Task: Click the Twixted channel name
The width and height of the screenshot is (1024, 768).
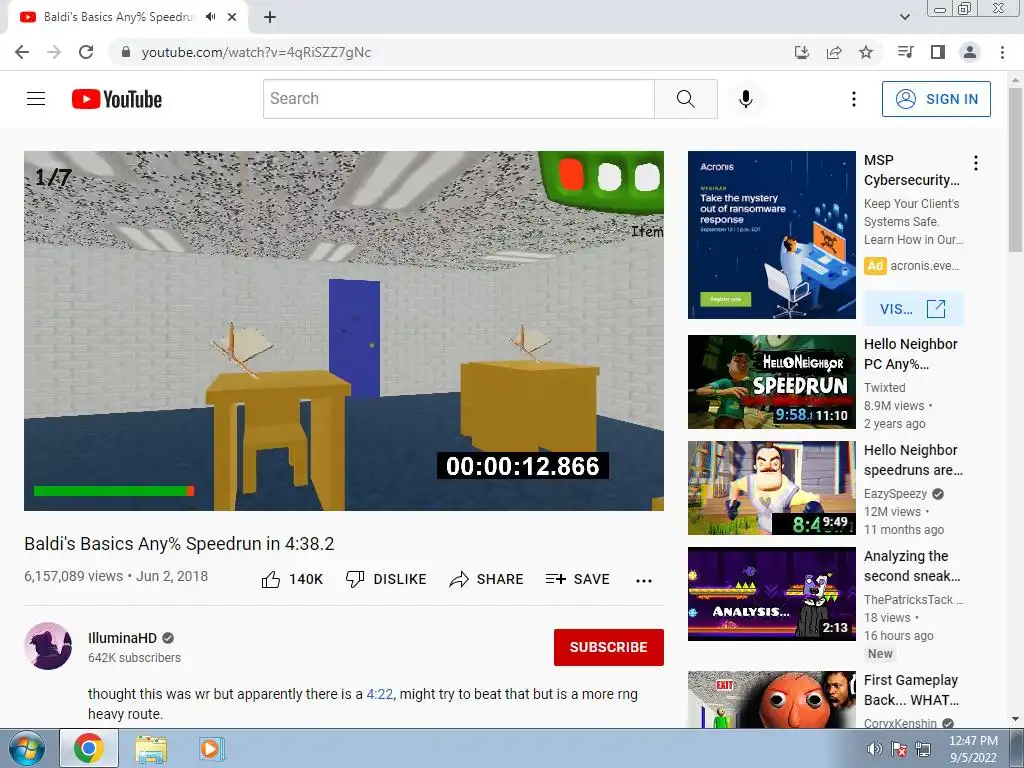Action: coord(884,388)
